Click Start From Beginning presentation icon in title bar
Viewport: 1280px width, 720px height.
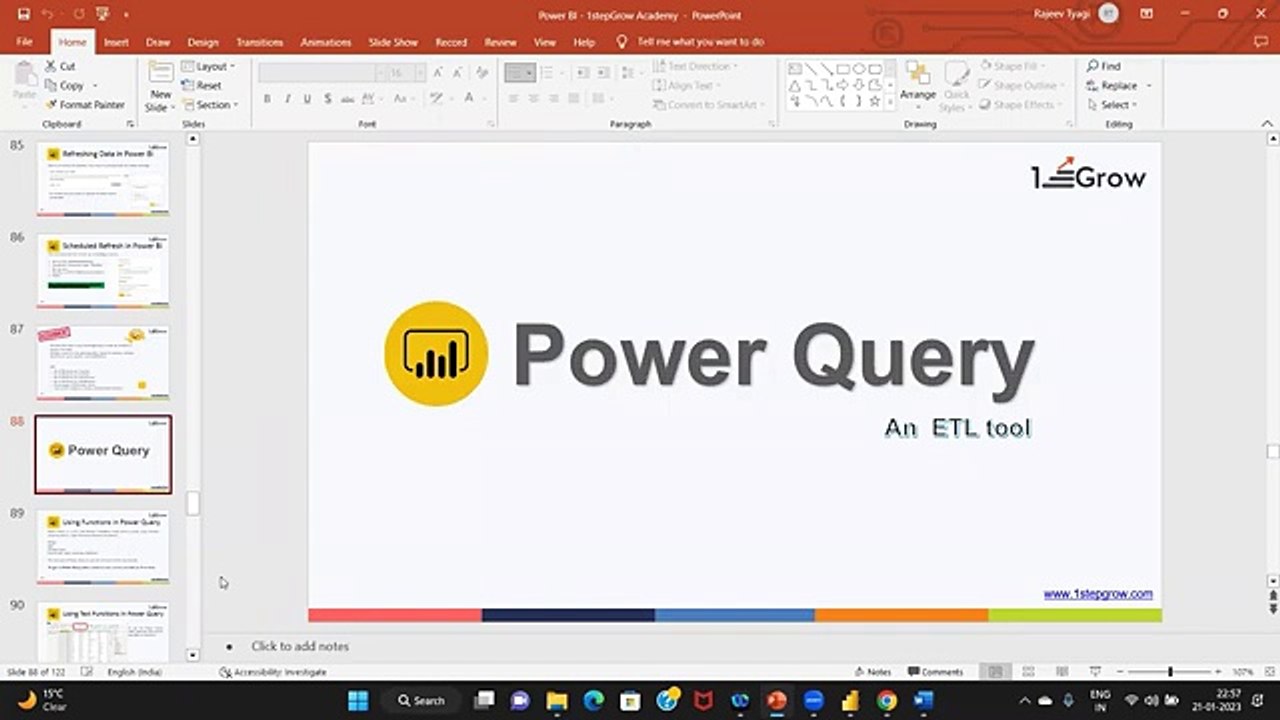(x=102, y=15)
